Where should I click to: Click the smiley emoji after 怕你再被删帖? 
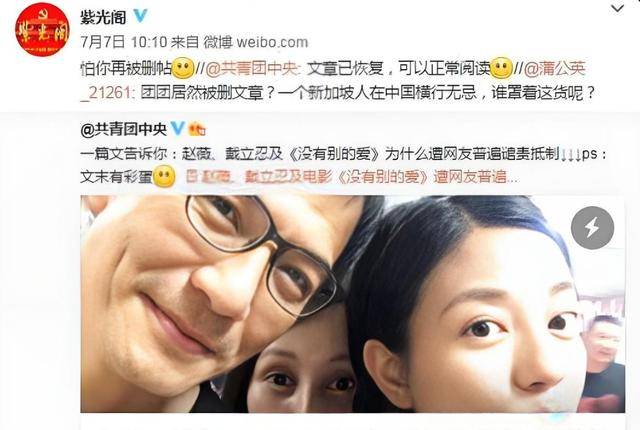183,68
